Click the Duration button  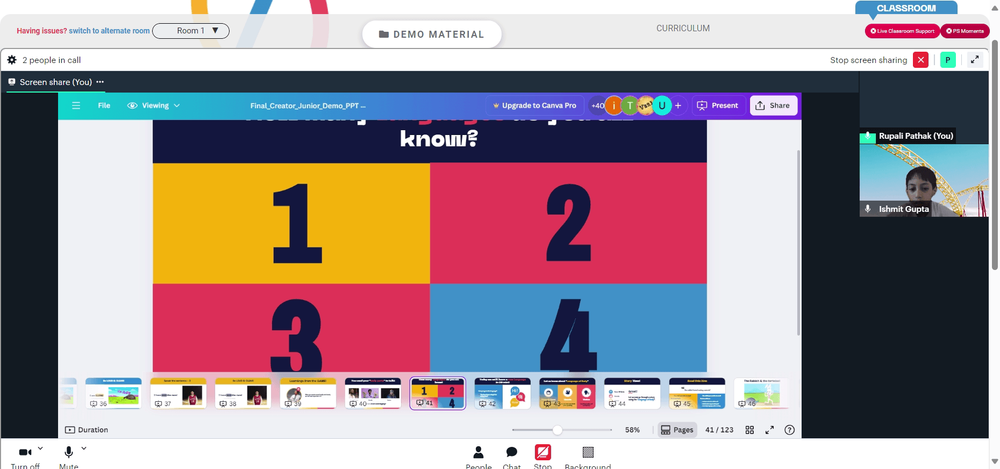[87, 430]
